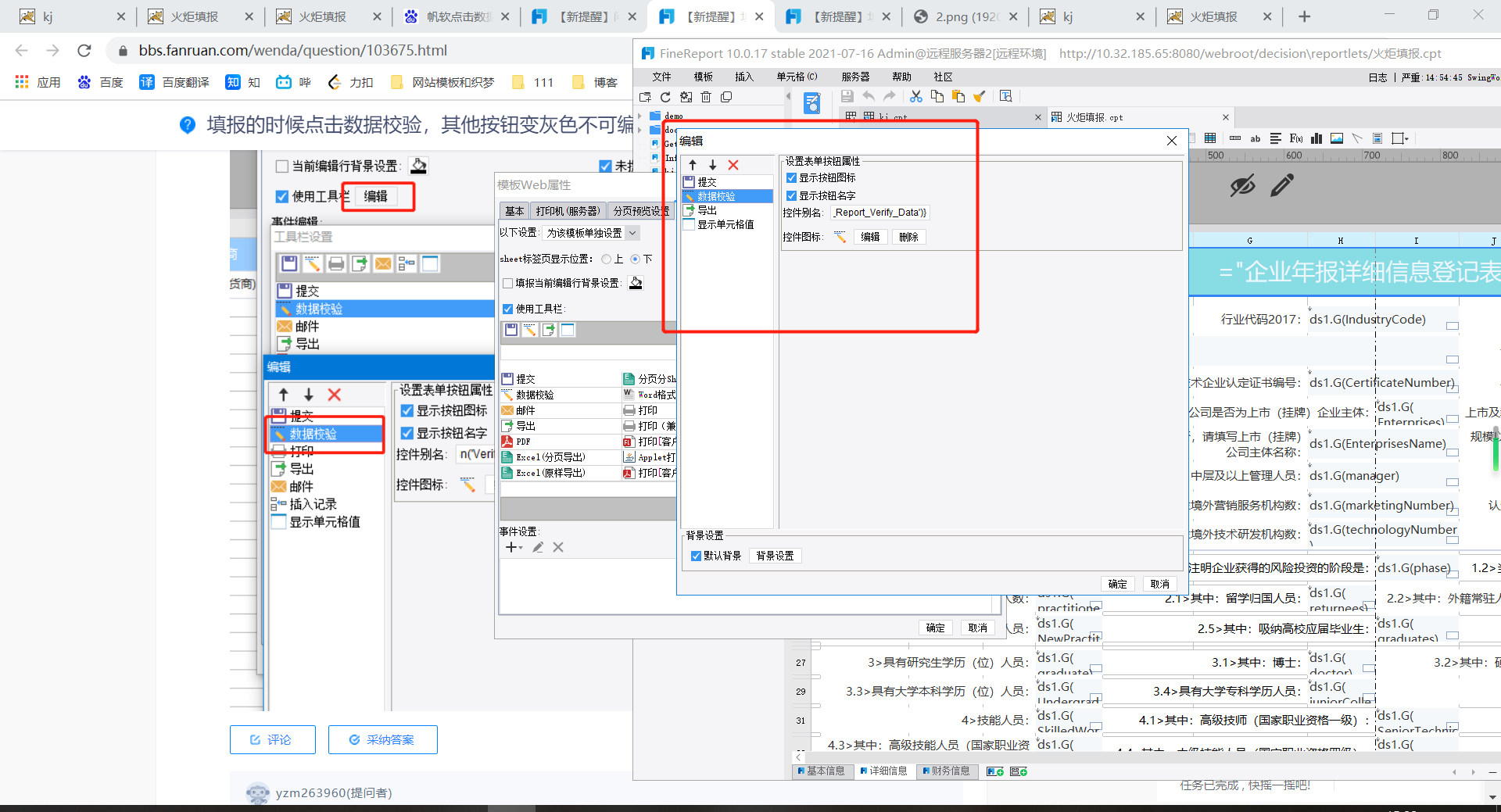Uncheck 显示按钮图标 in FineReport 编辑 dialog
The image size is (1501, 812).
click(x=791, y=178)
